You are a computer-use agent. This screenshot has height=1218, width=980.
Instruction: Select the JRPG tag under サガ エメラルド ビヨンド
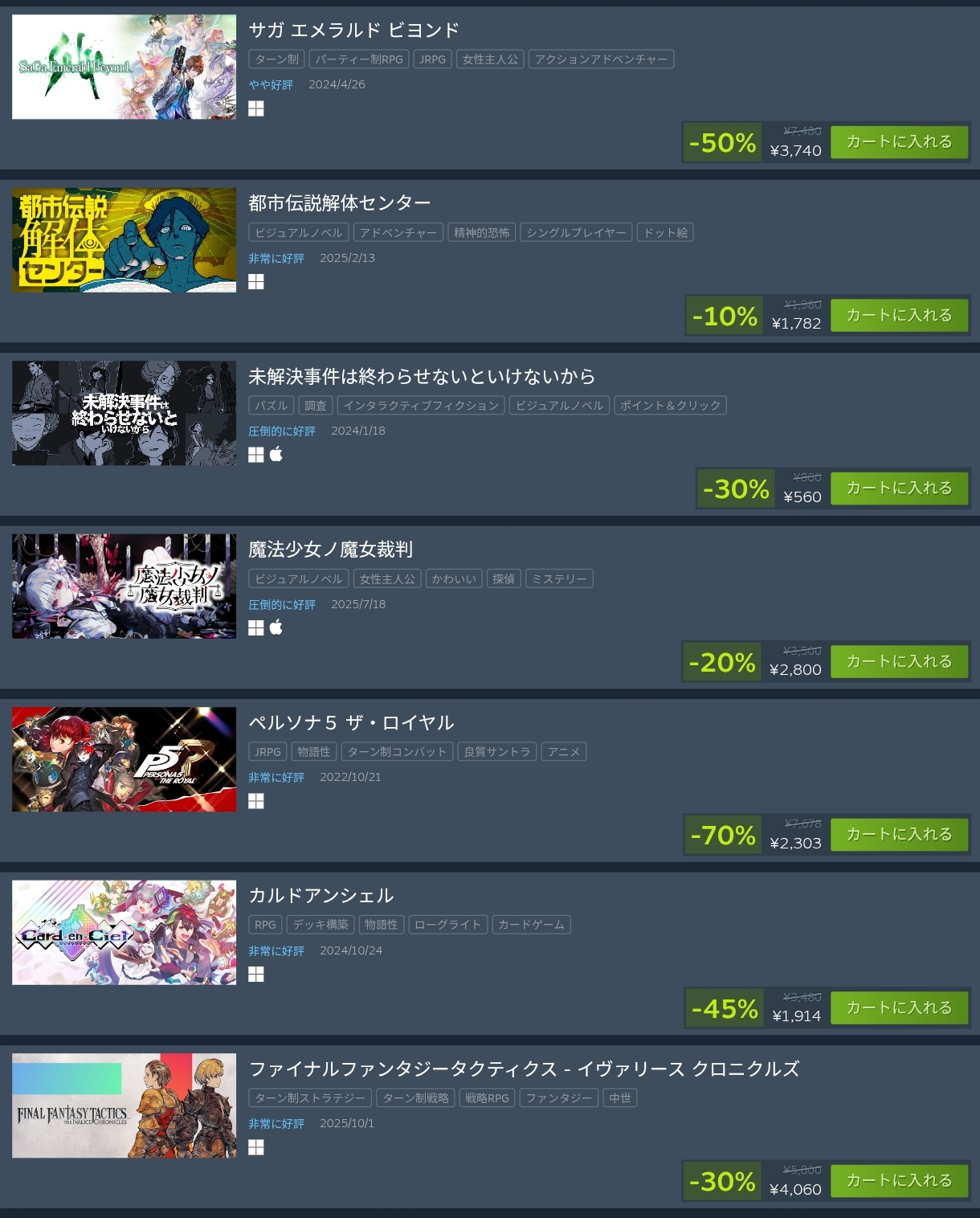coord(432,59)
